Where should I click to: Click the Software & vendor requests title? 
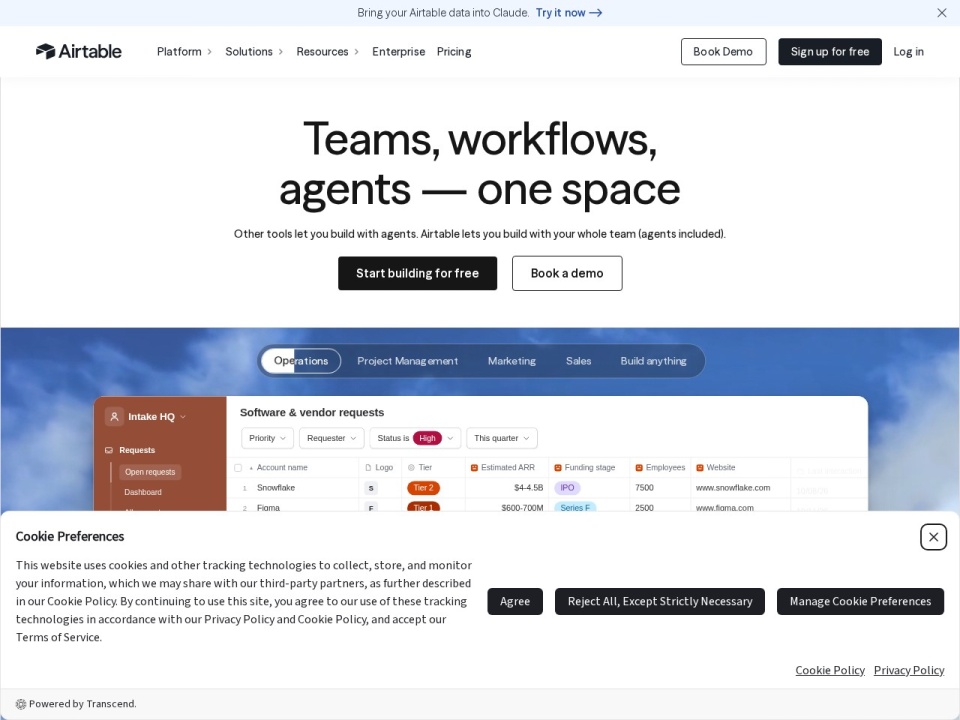pyautogui.click(x=312, y=413)
